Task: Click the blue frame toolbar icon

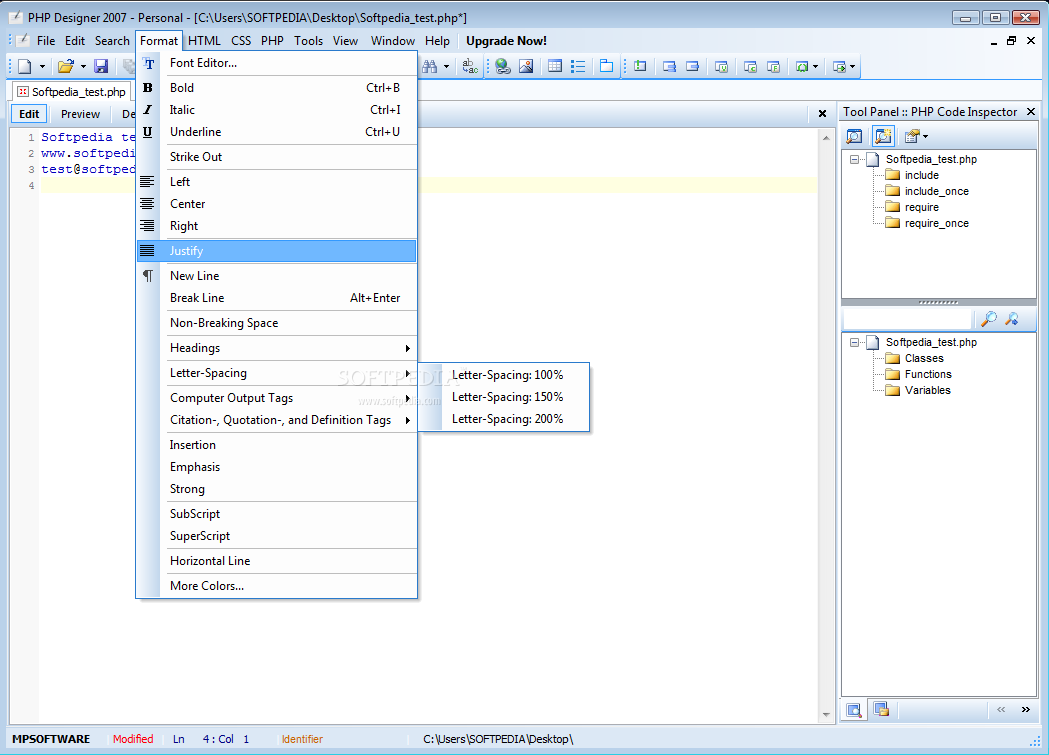Action: [606, 66]
